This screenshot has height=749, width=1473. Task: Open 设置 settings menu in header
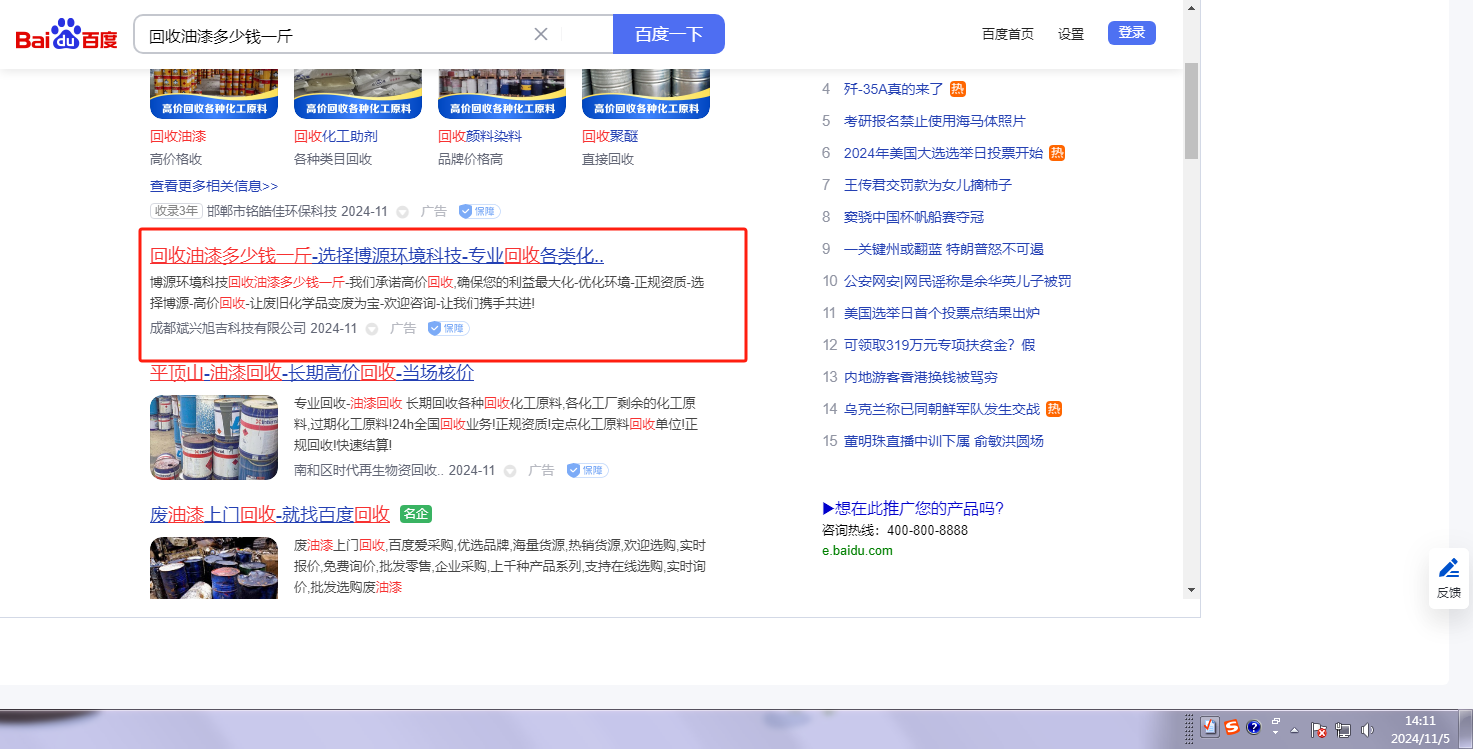point(1071,34)
